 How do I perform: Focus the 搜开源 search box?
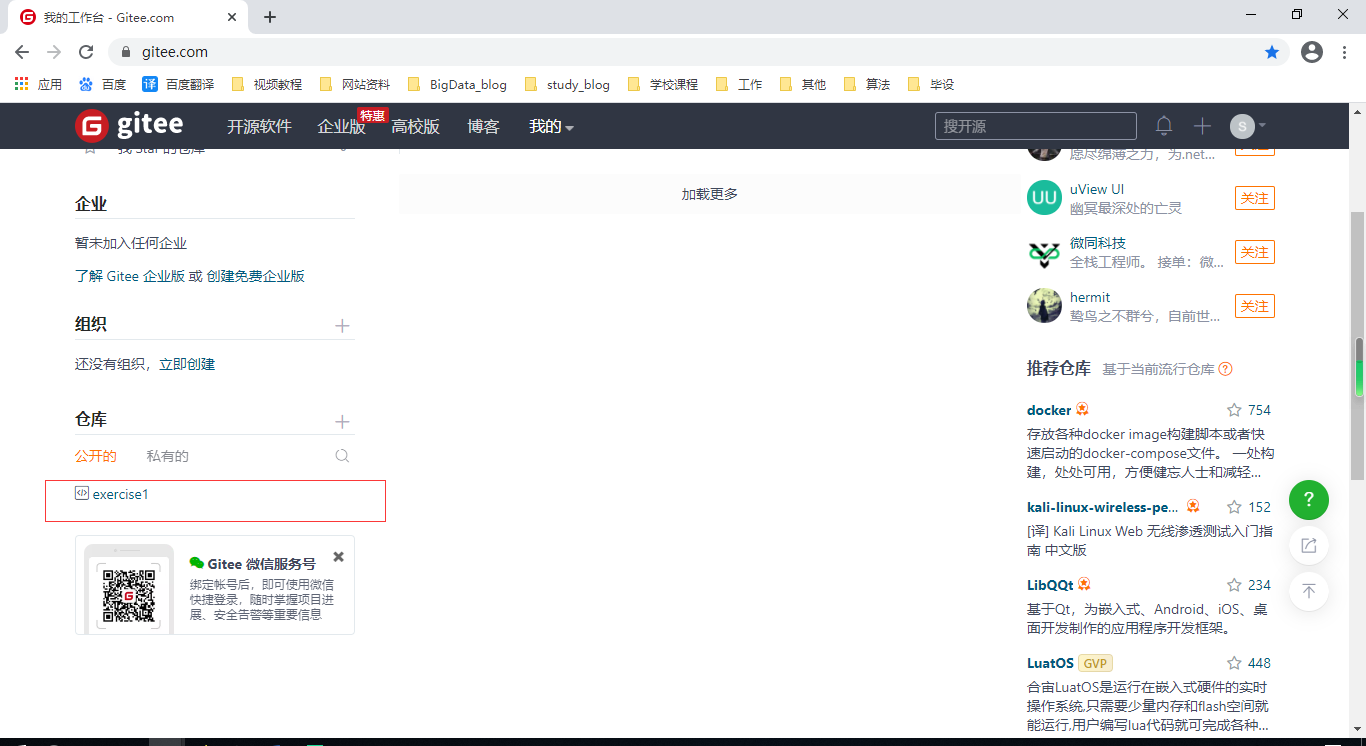[1036, 126]
